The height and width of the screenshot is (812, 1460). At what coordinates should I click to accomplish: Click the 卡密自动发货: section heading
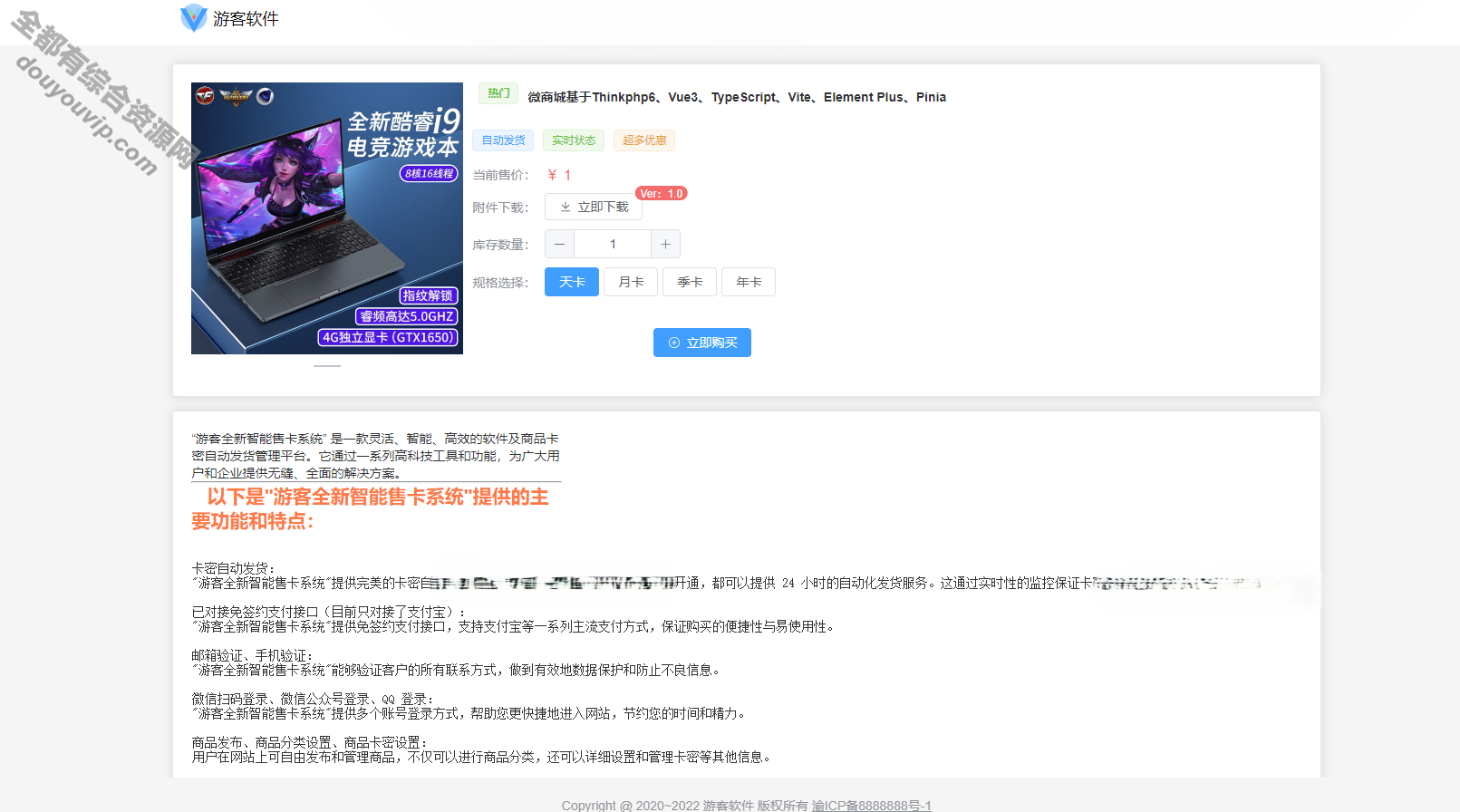233,568
